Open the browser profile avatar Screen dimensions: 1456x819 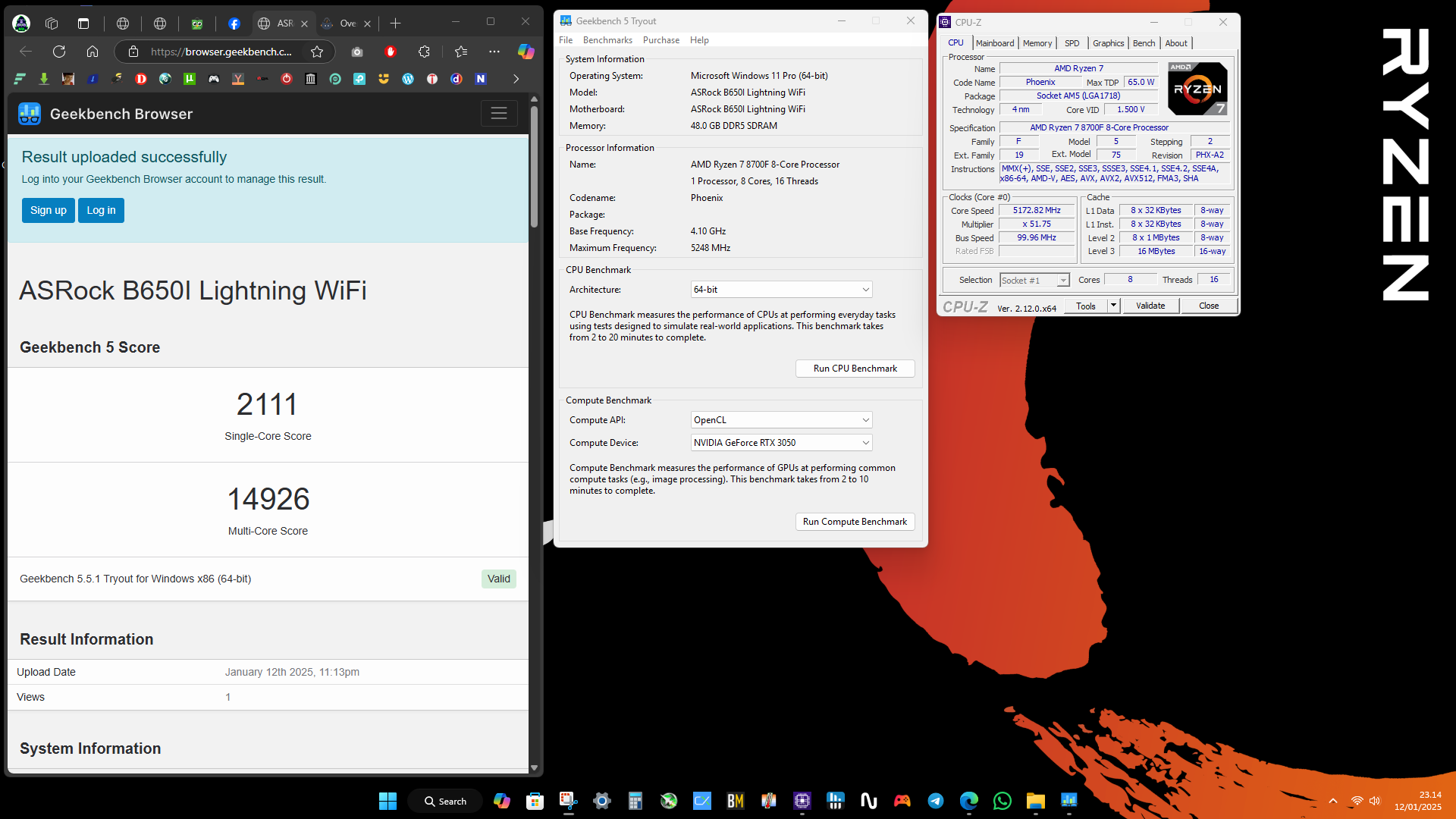point(21,24)
